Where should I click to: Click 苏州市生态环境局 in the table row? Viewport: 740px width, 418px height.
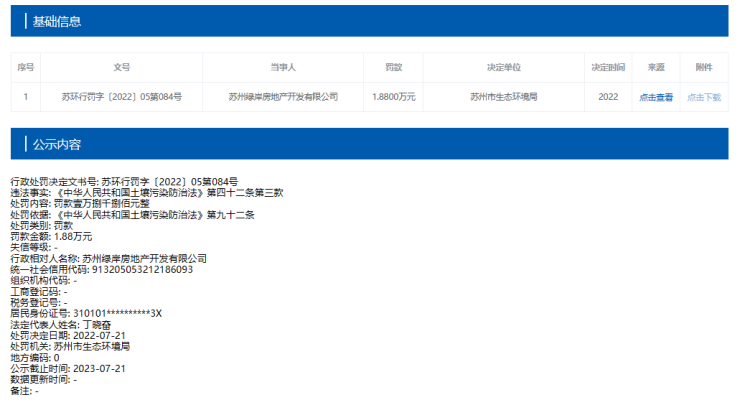504,97
